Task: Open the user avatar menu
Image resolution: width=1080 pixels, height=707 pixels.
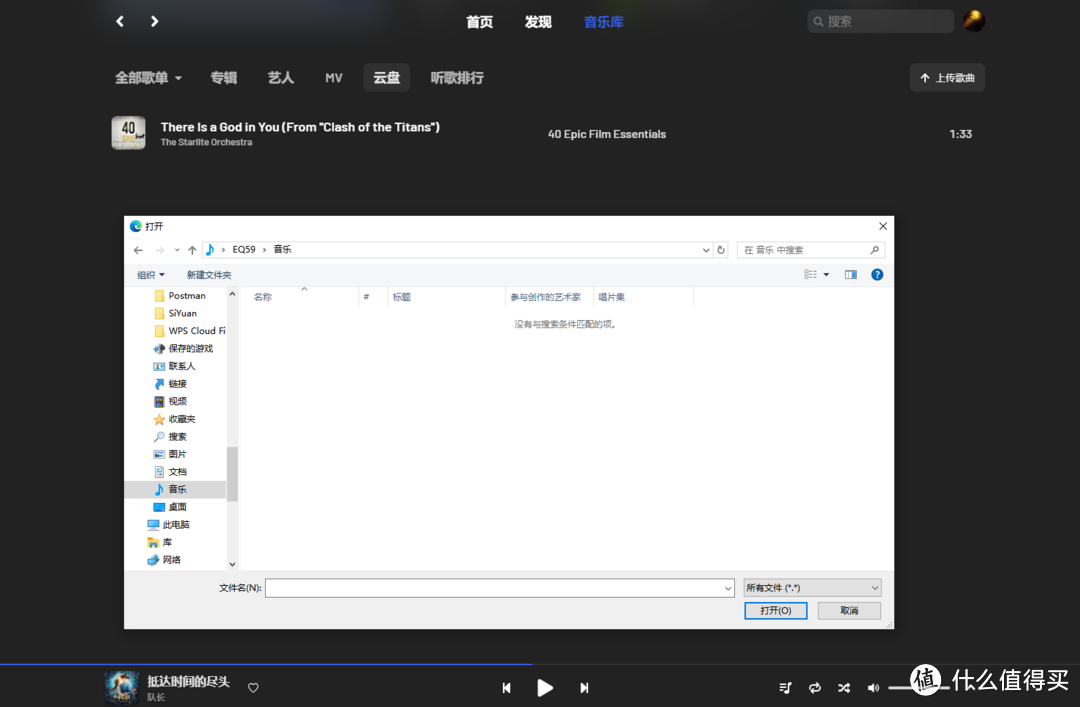Action: tap(974, 21)
